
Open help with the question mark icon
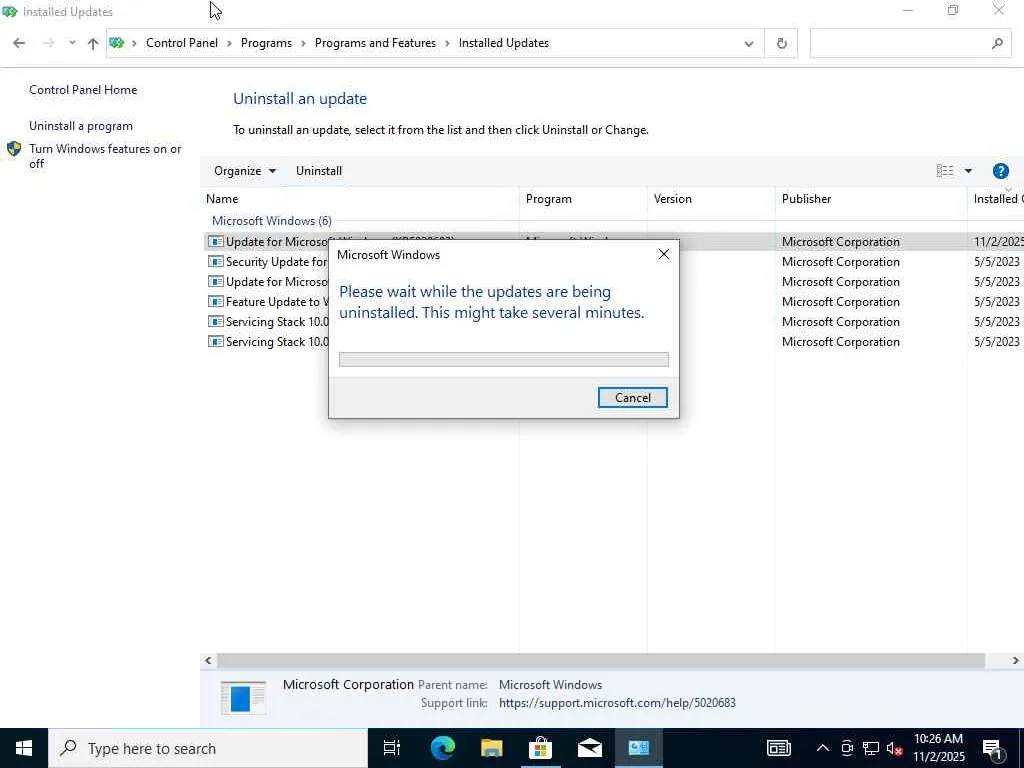[x=1000, y=171]
